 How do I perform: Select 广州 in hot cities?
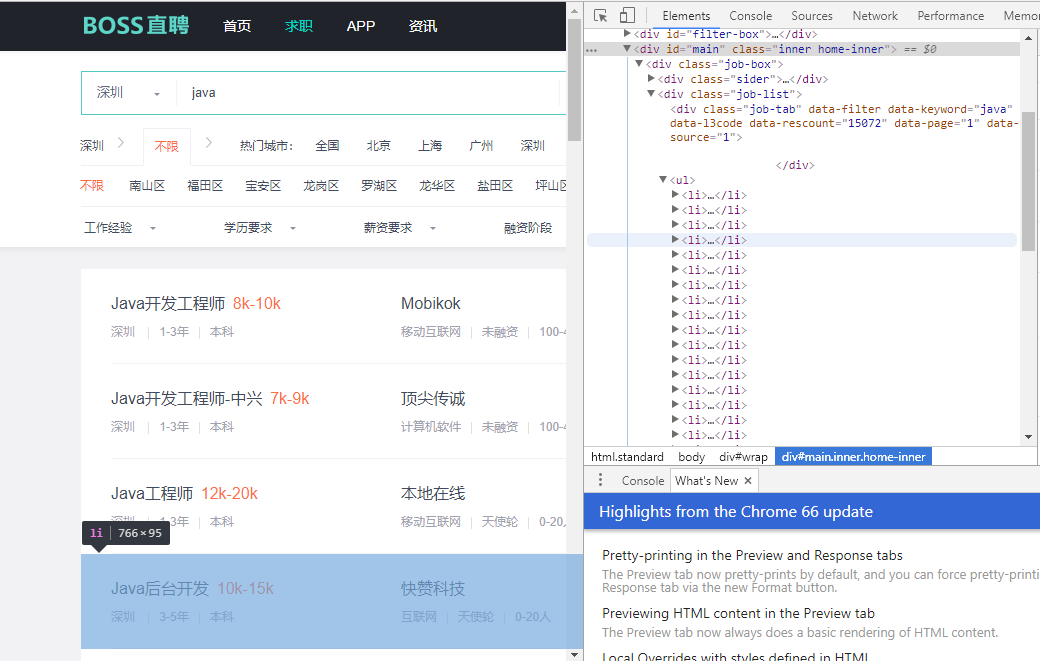click(481, 145)
